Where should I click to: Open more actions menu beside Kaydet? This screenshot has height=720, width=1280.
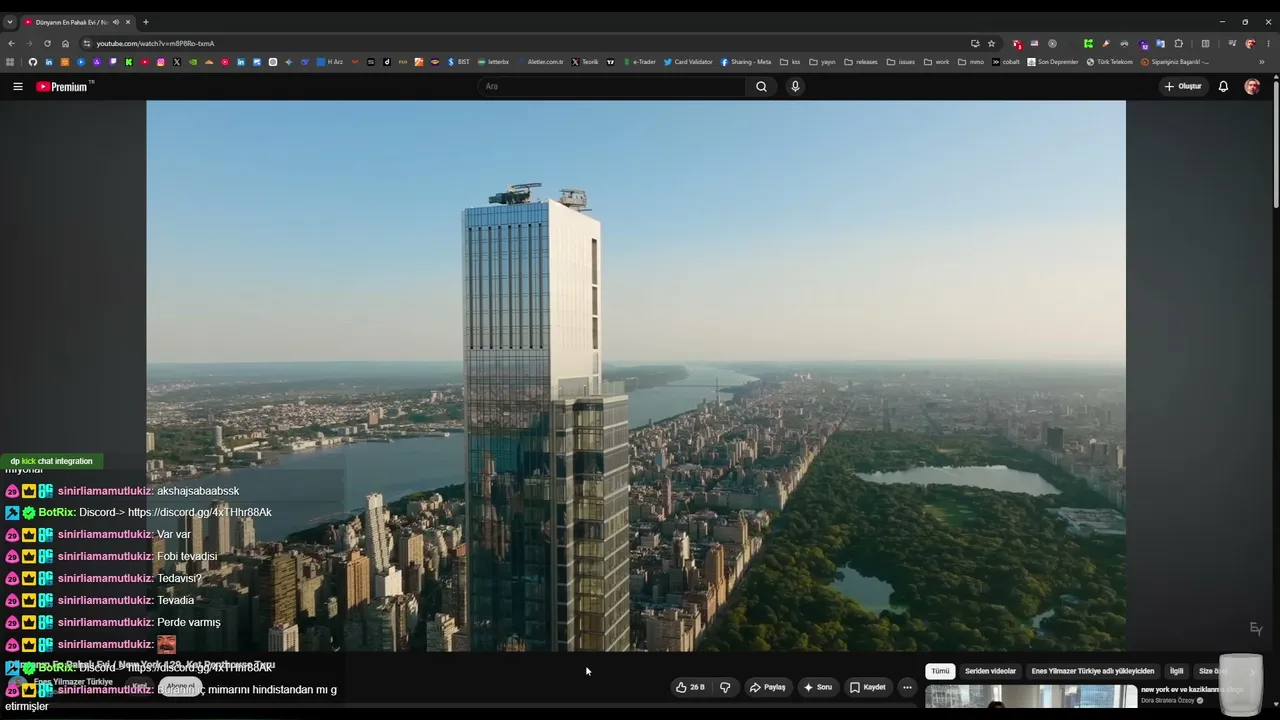(907, 687)
